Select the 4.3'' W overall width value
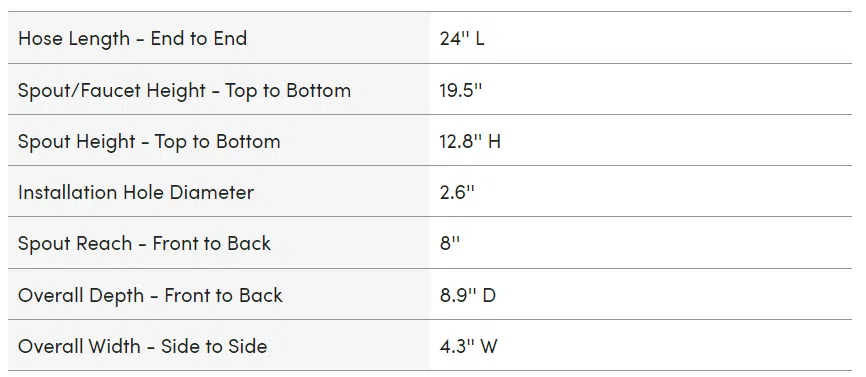Image resolution: width=866 pixels, height=377 pixels. point(468,347)
